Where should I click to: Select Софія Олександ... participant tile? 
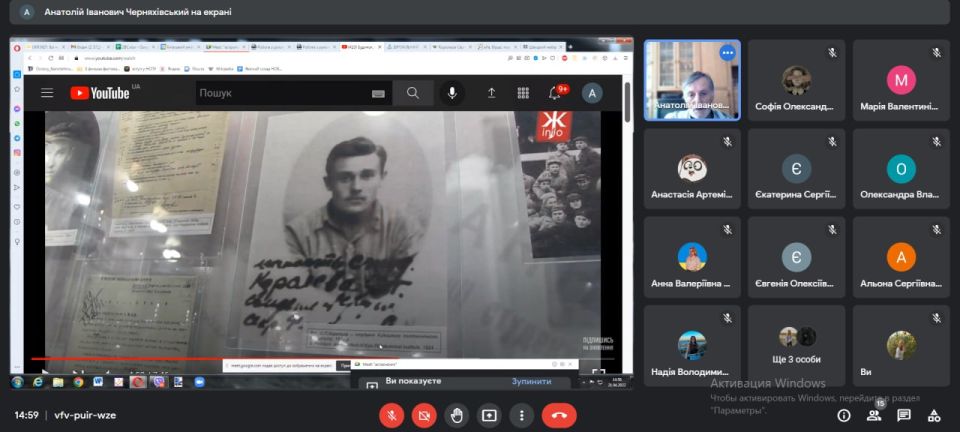coord(796,80)
